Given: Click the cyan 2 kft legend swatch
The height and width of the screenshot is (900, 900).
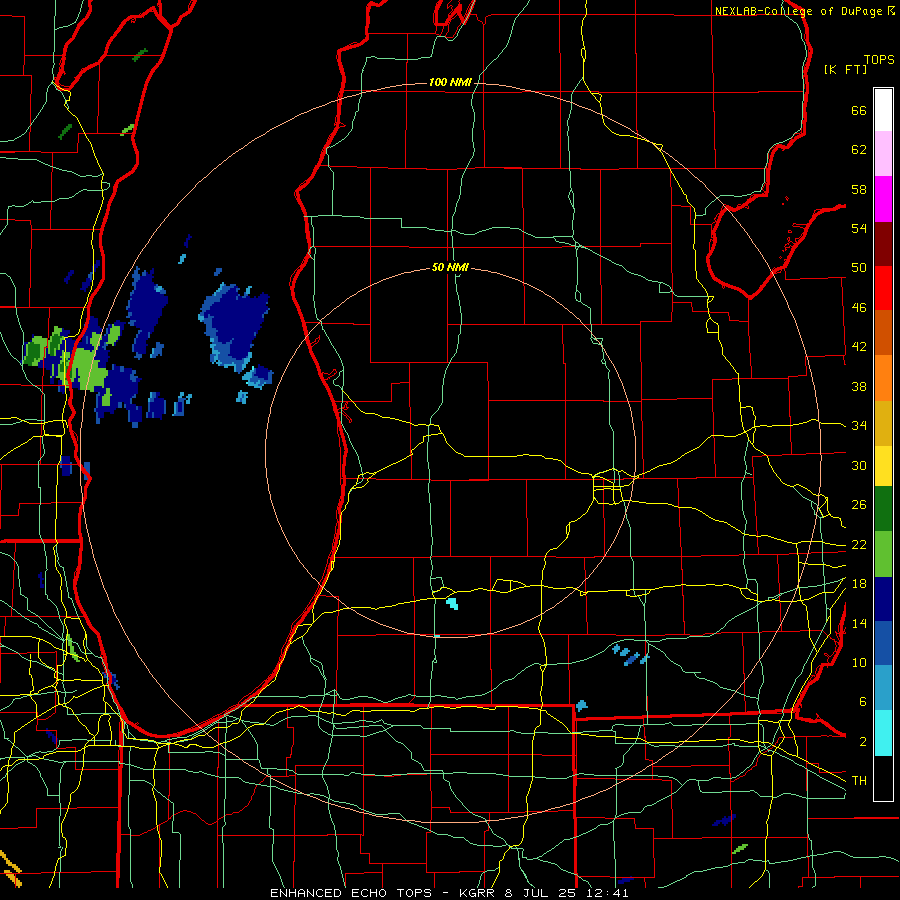Looking at the screenshot, I should [883, 733].
